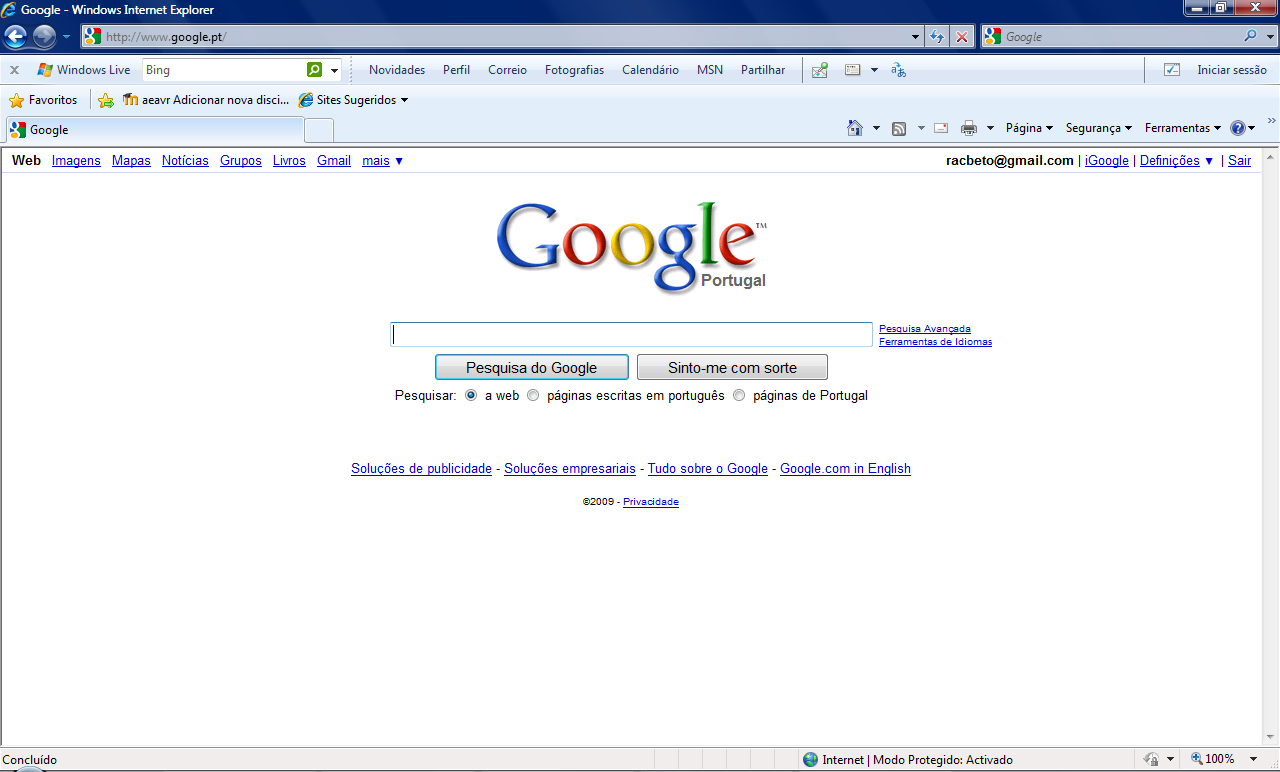Screen dimensions: 1280x772
Task: Click the Forward navigation arrow
Action: [x=44, y=37]
